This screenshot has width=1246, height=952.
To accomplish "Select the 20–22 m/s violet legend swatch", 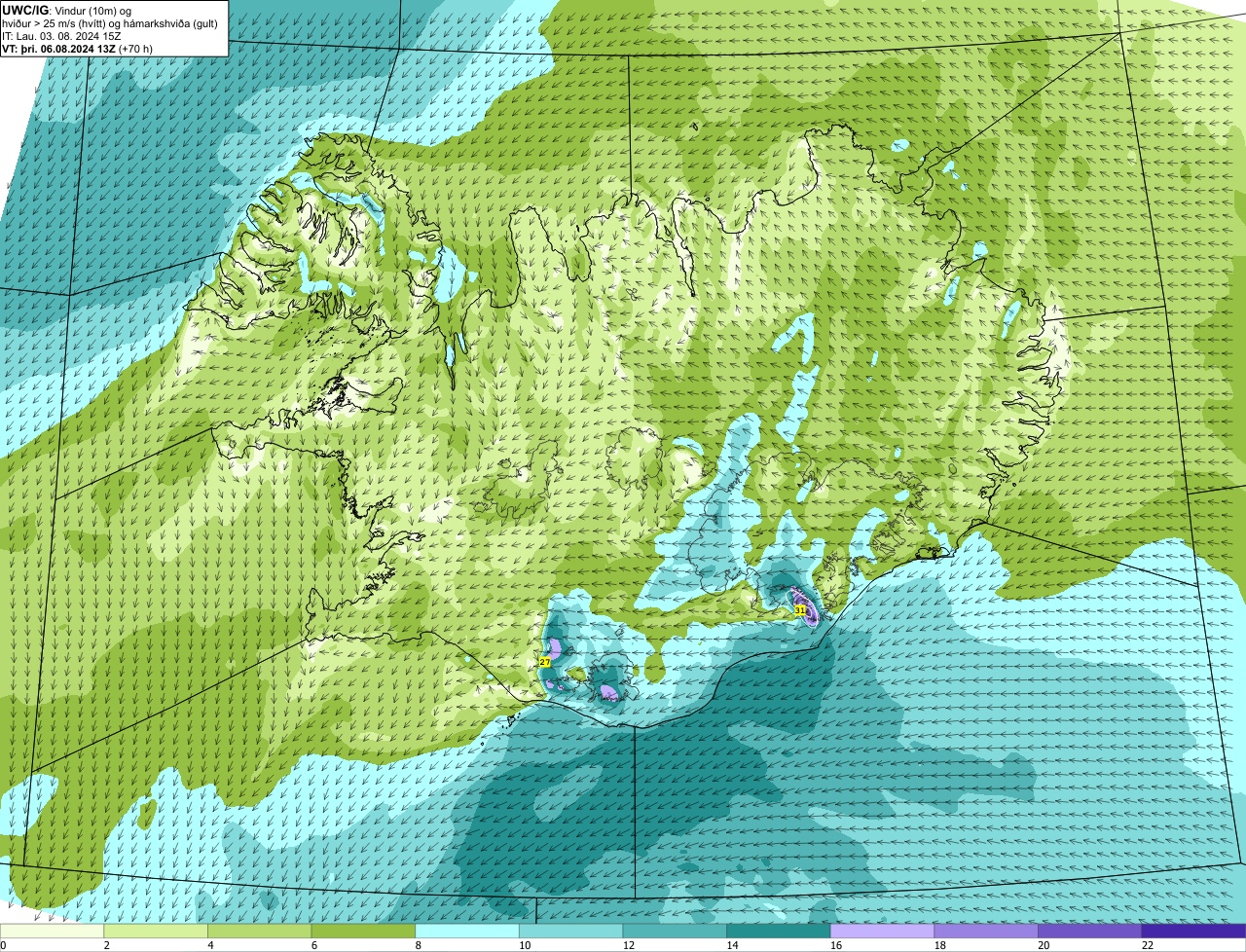I will point(1090,931).
